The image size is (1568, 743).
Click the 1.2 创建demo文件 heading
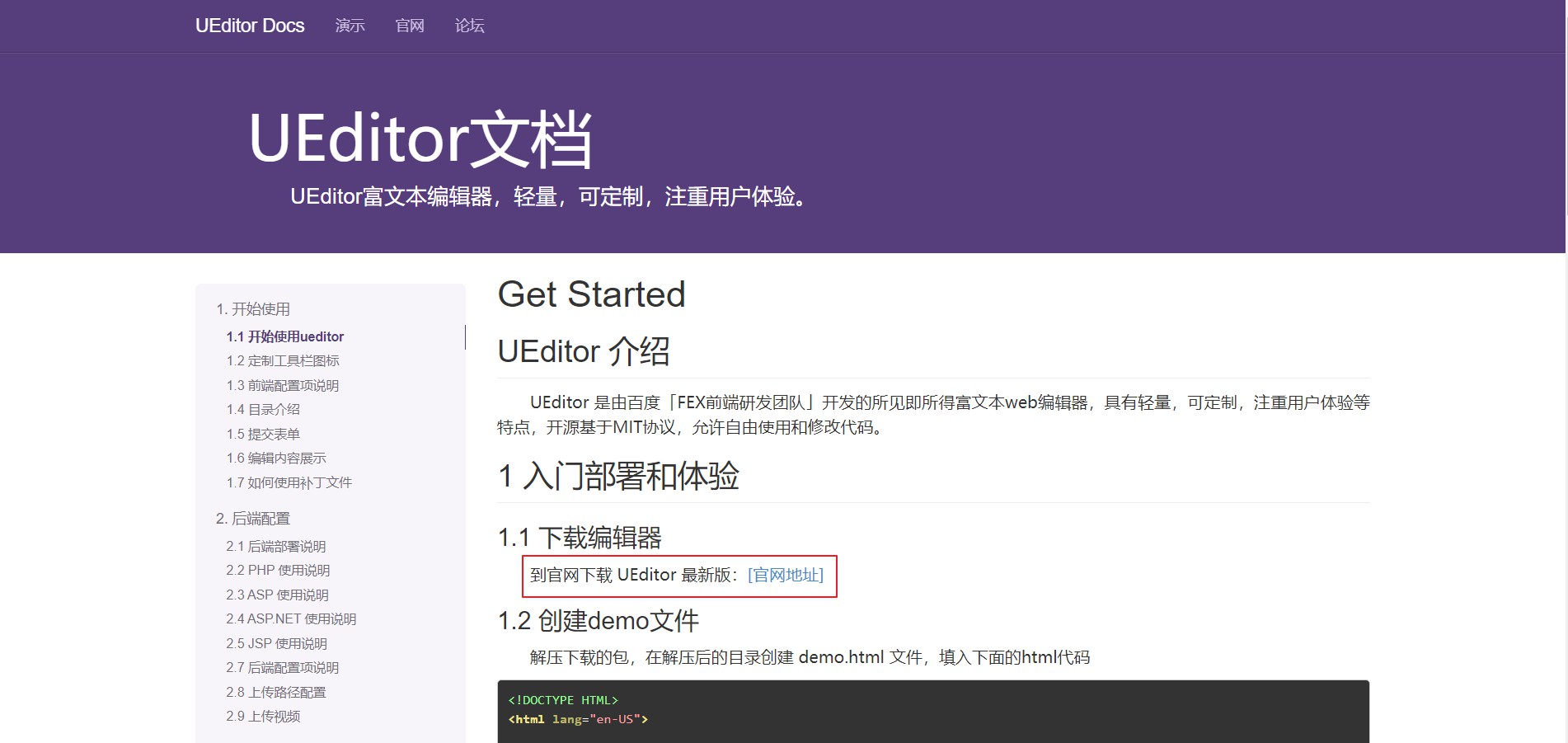coord(599,620)
